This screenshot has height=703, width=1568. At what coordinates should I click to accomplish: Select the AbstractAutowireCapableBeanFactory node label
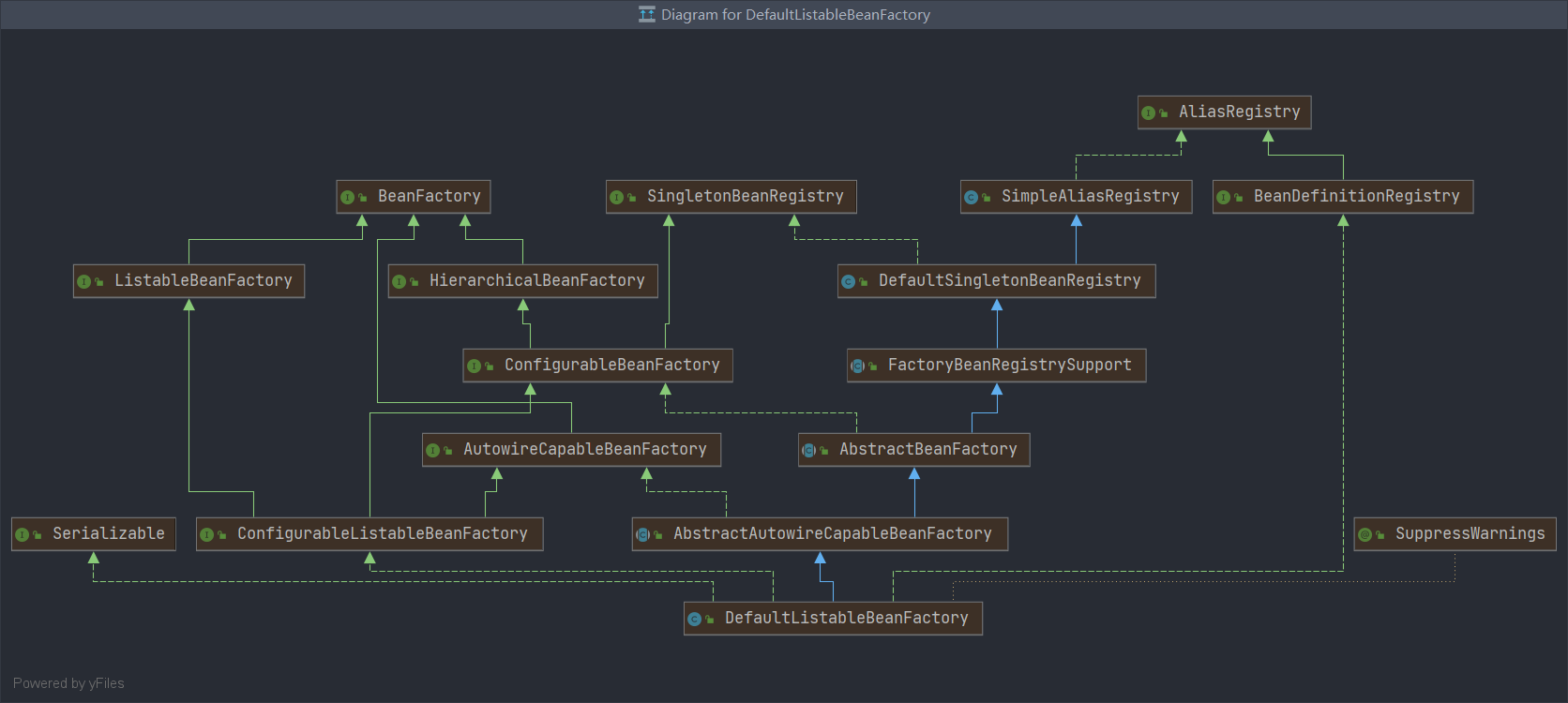coord(832,533)
